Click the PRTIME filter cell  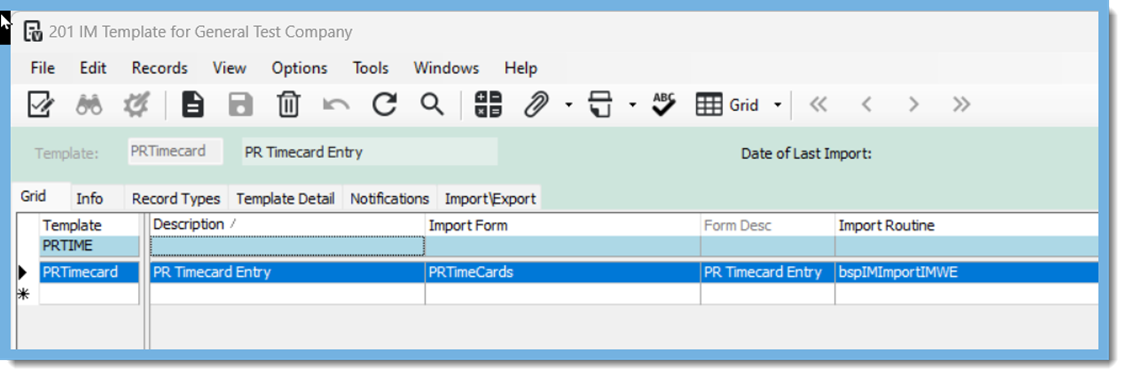(x=89, y=246)
